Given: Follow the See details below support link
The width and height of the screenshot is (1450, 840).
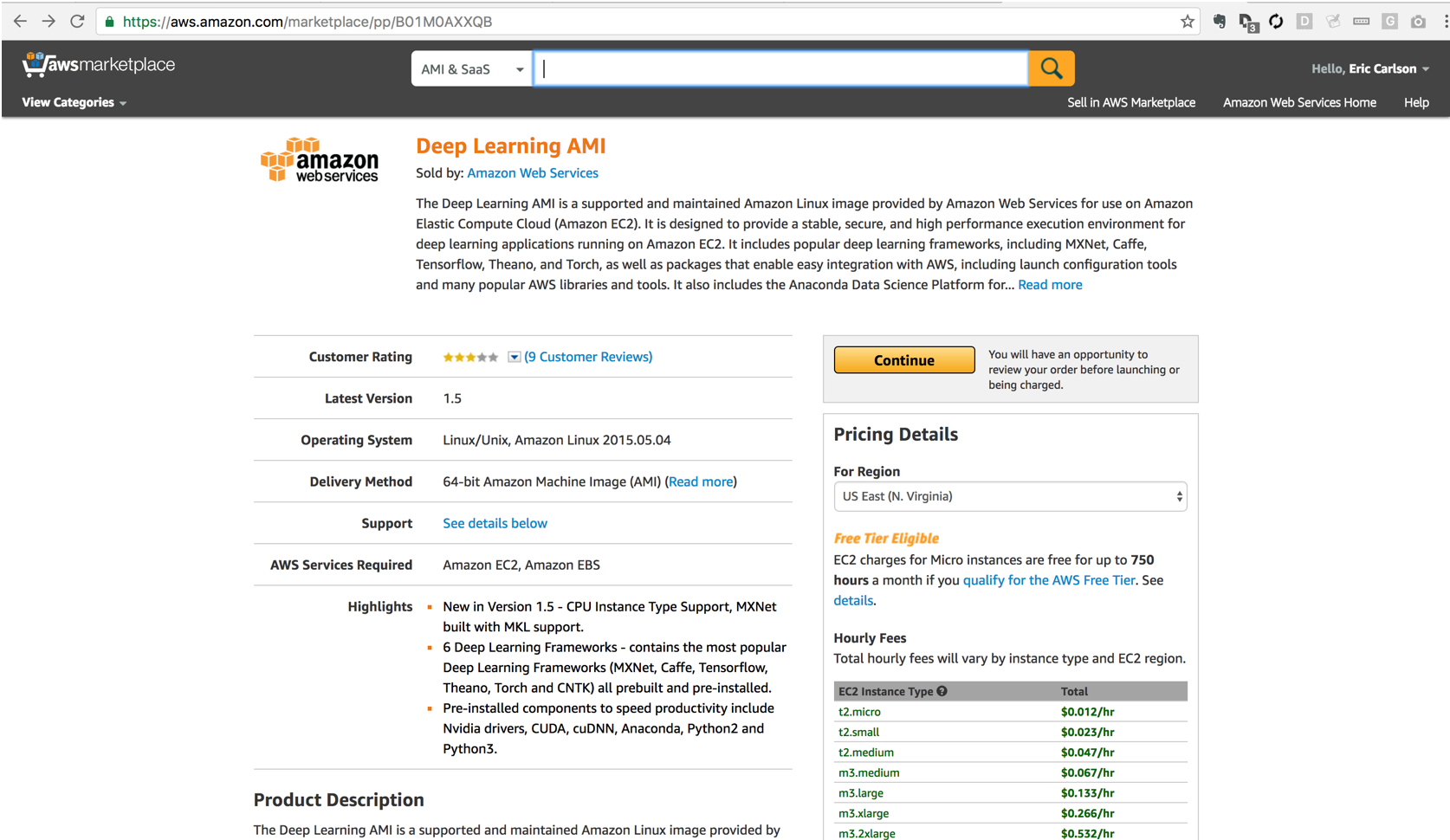Looking at the screenshot, I should pyautogui.click(x=495, y=523).
